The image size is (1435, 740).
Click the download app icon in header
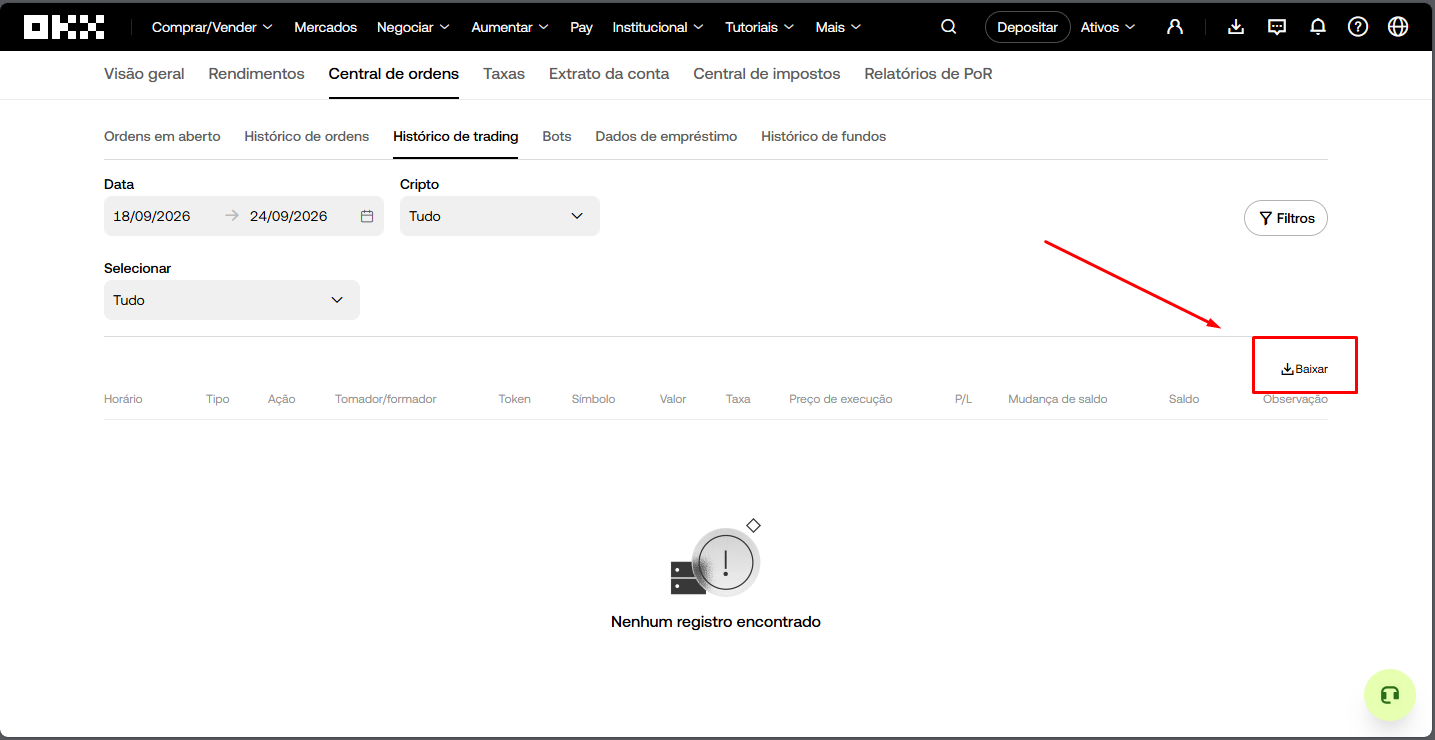(1236, 27)
